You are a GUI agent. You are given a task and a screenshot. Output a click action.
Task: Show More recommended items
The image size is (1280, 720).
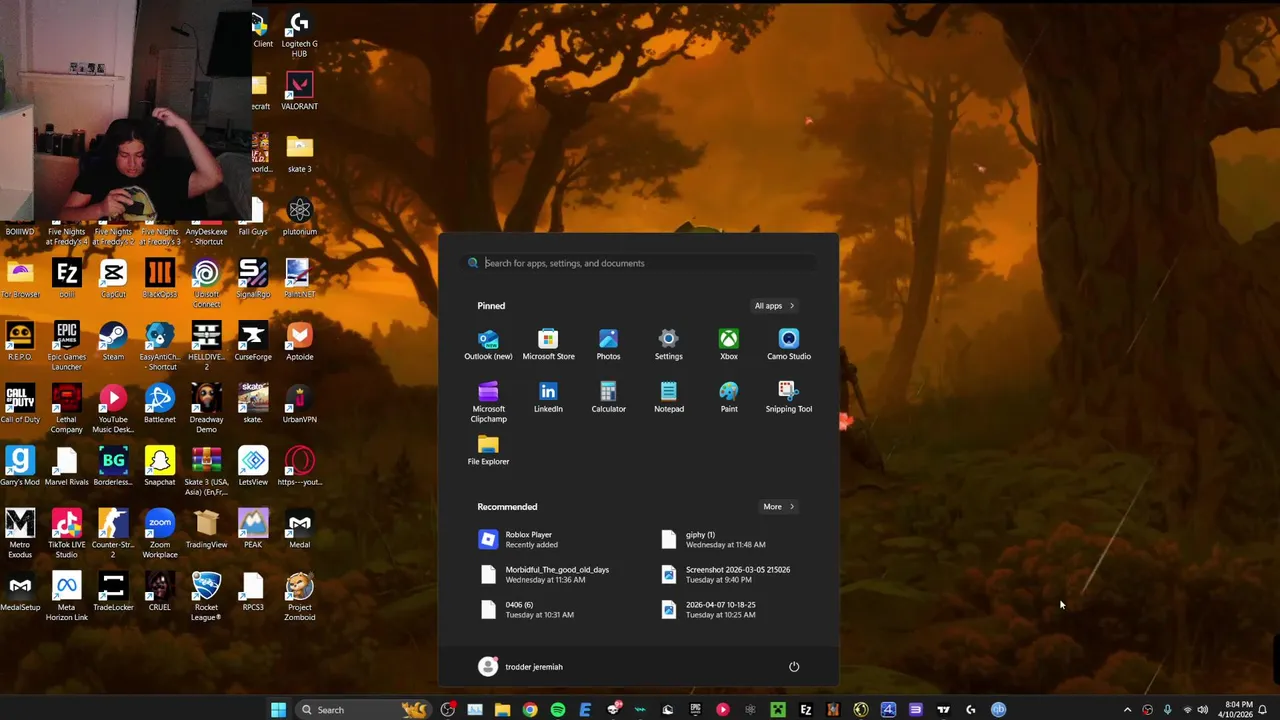(x=778, y=507)
